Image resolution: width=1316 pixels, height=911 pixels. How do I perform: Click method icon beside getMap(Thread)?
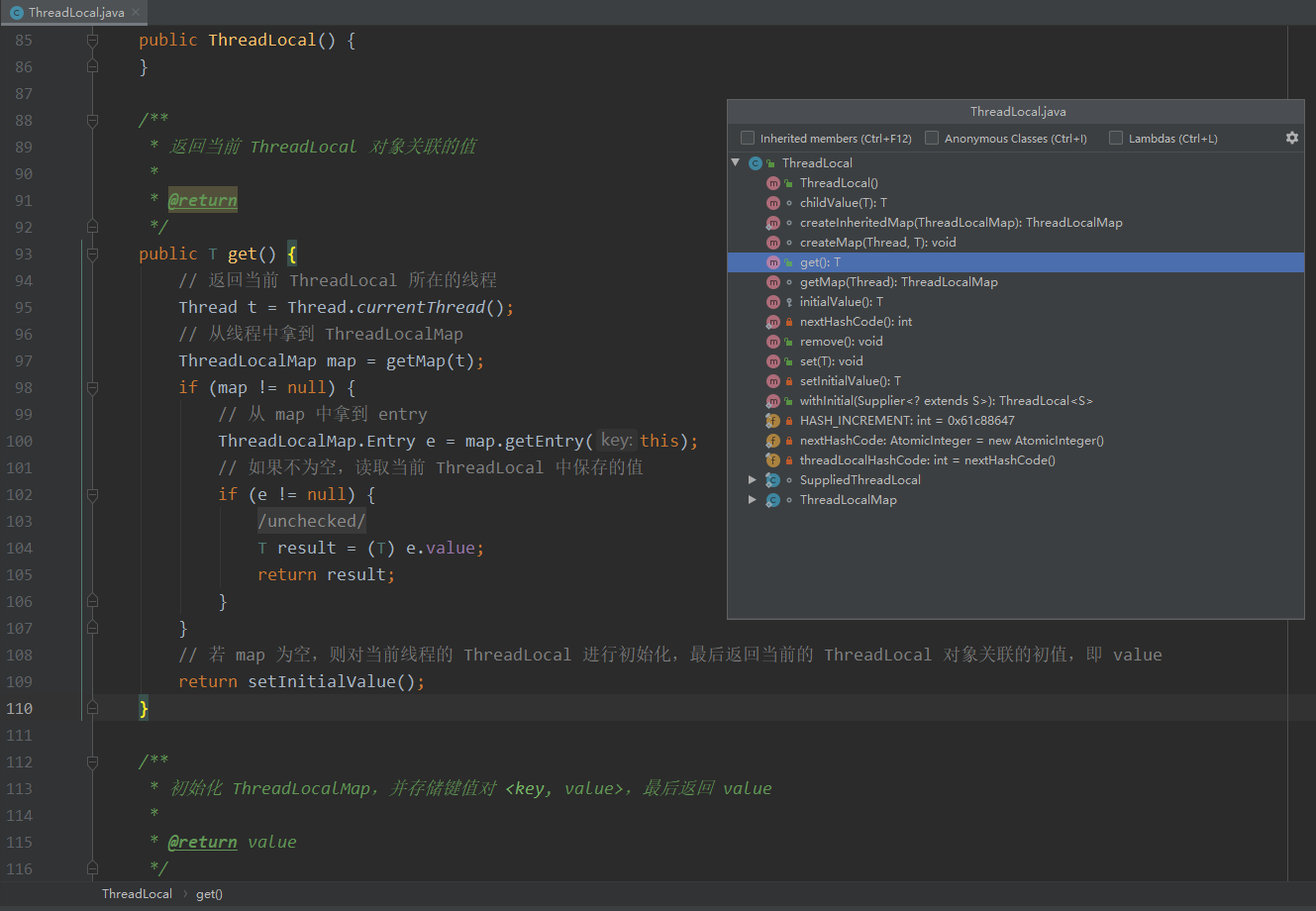click(x=773, y=282)
